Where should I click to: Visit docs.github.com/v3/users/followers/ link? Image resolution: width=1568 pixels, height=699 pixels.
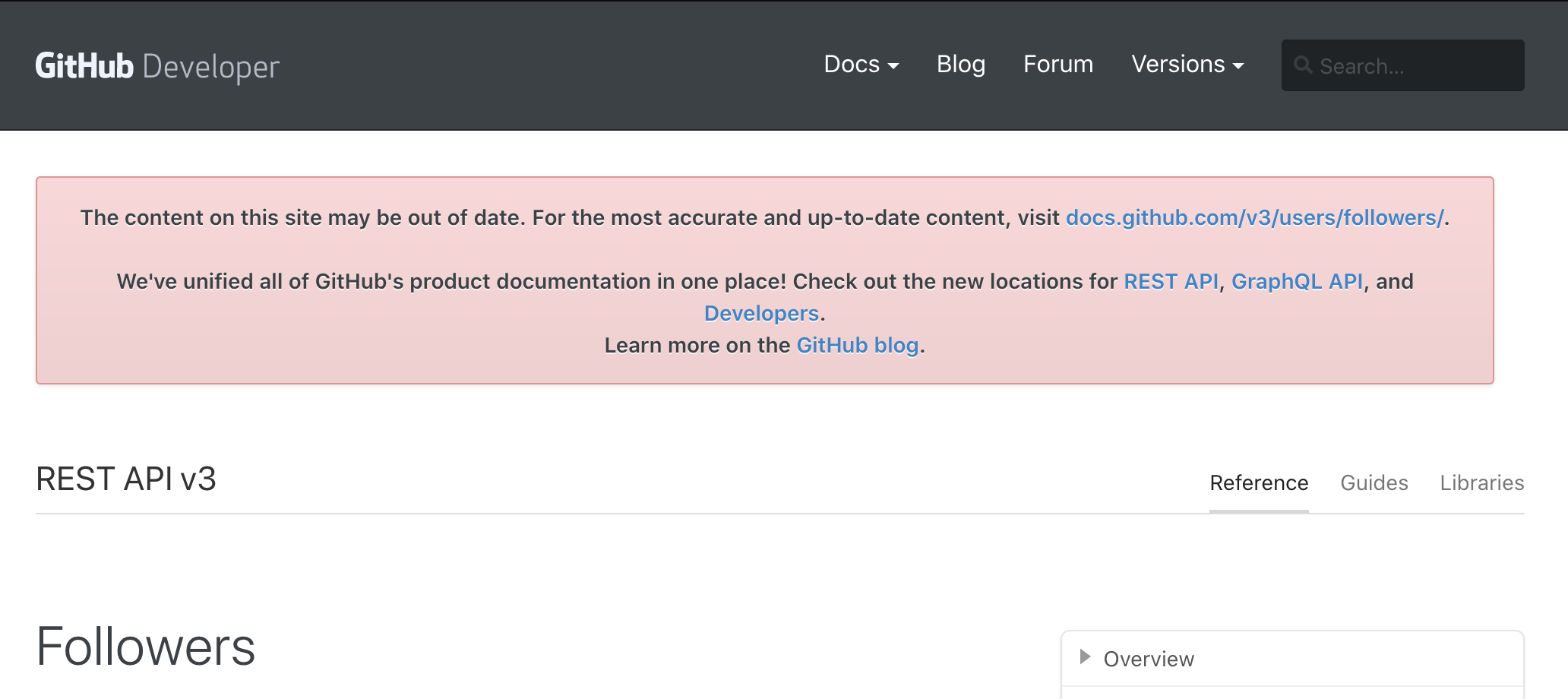tap(1254, 218)
